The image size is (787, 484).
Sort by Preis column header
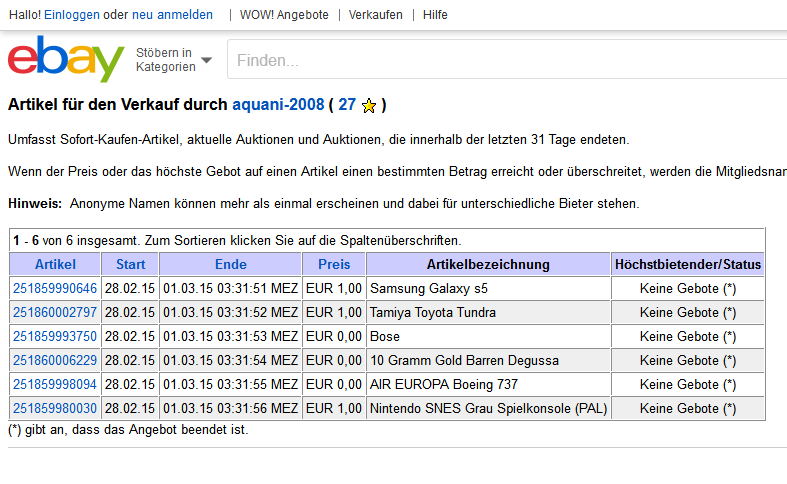point(334,264)
